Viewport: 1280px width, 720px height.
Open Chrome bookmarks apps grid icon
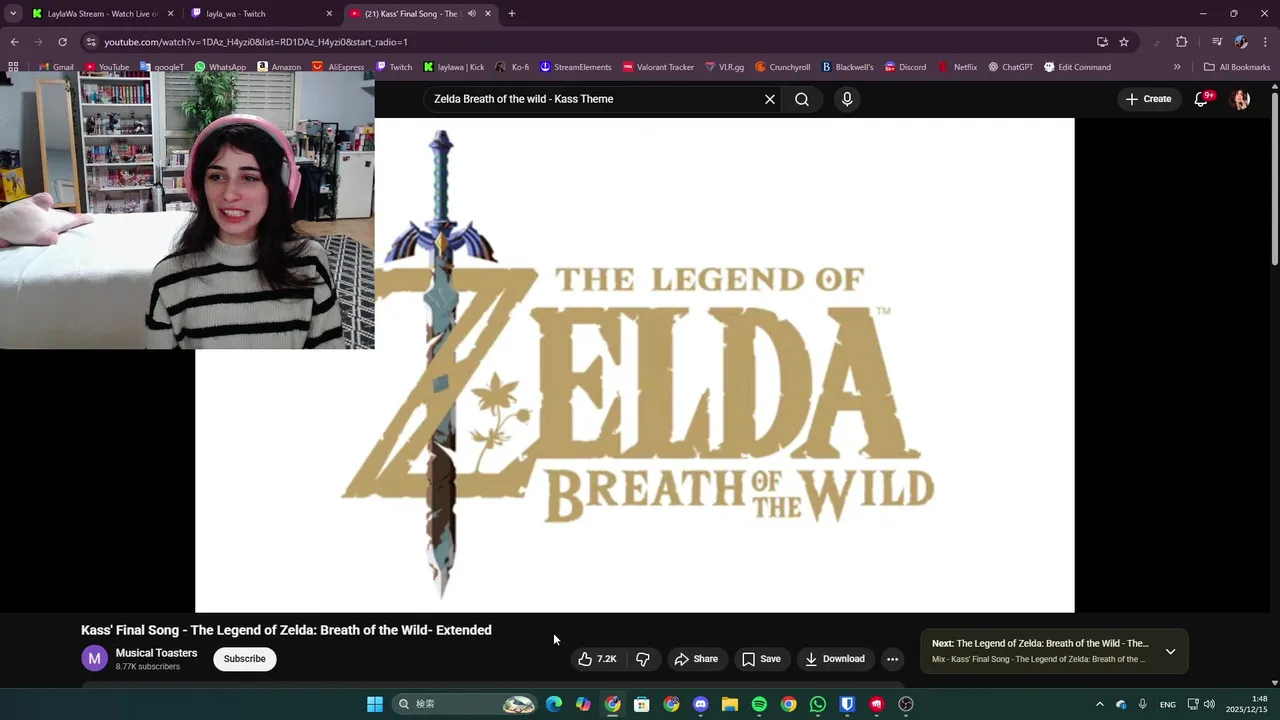(13, 67)
